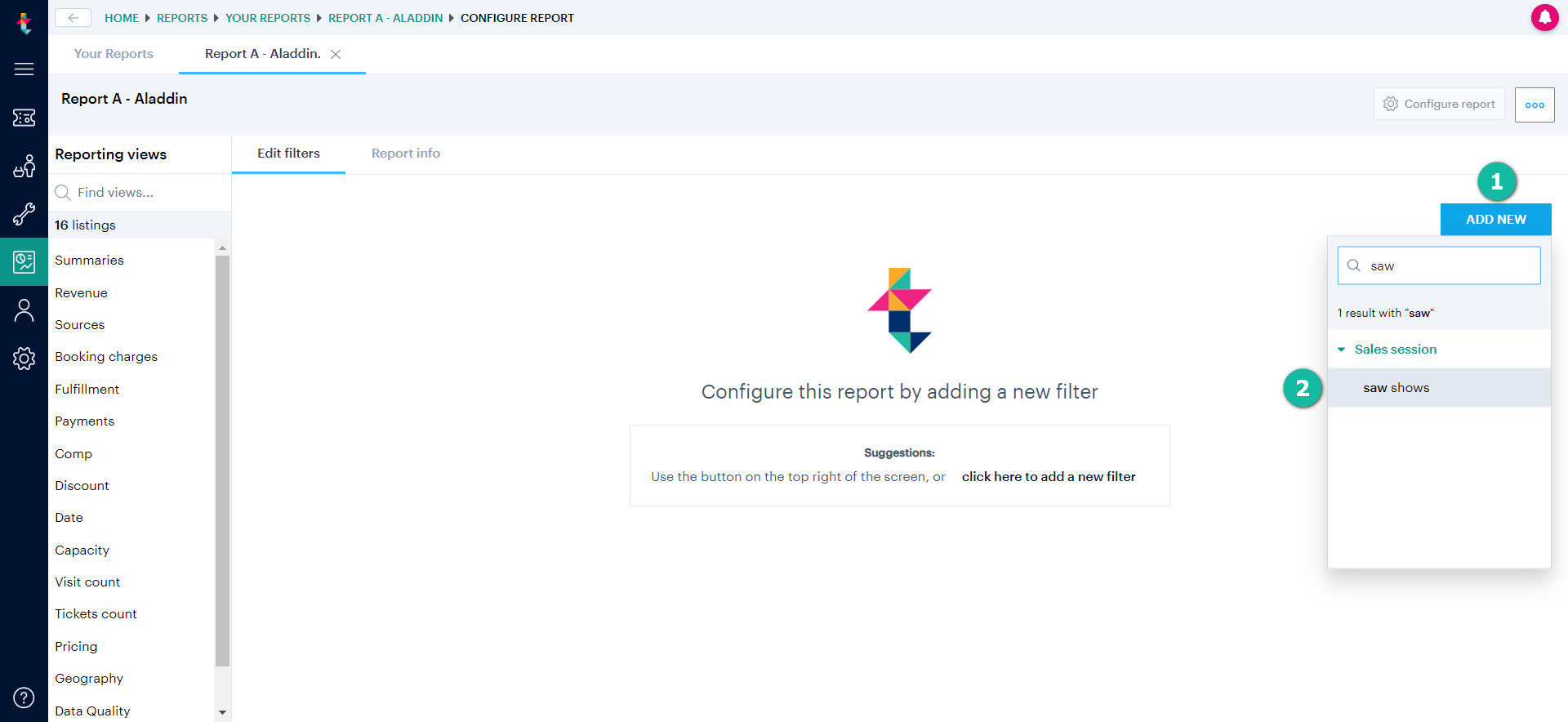Open the Visit count reporting view

point(87,582)
